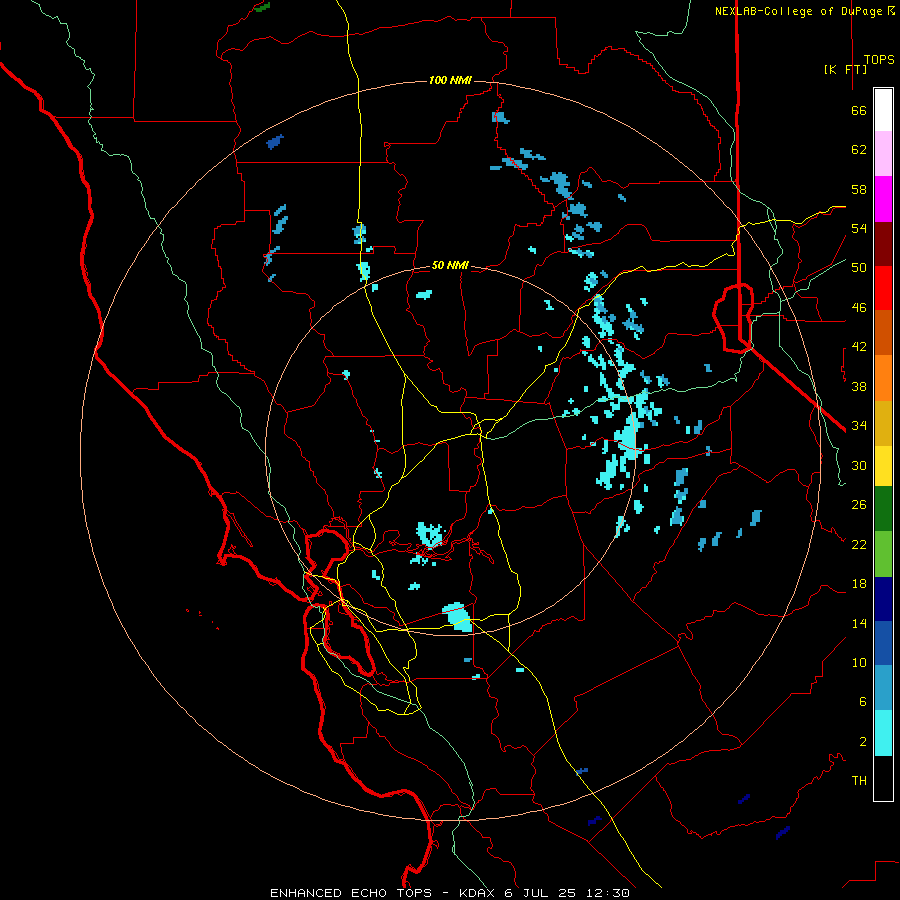
Task: Select the 14 scale value
Action: click(x=859, y=623)
